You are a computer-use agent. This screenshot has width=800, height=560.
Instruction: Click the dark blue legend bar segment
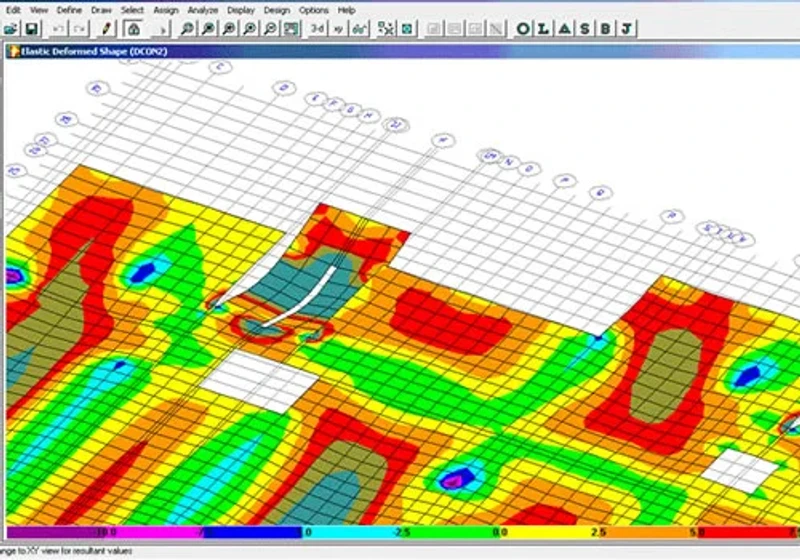pos(253,532)
